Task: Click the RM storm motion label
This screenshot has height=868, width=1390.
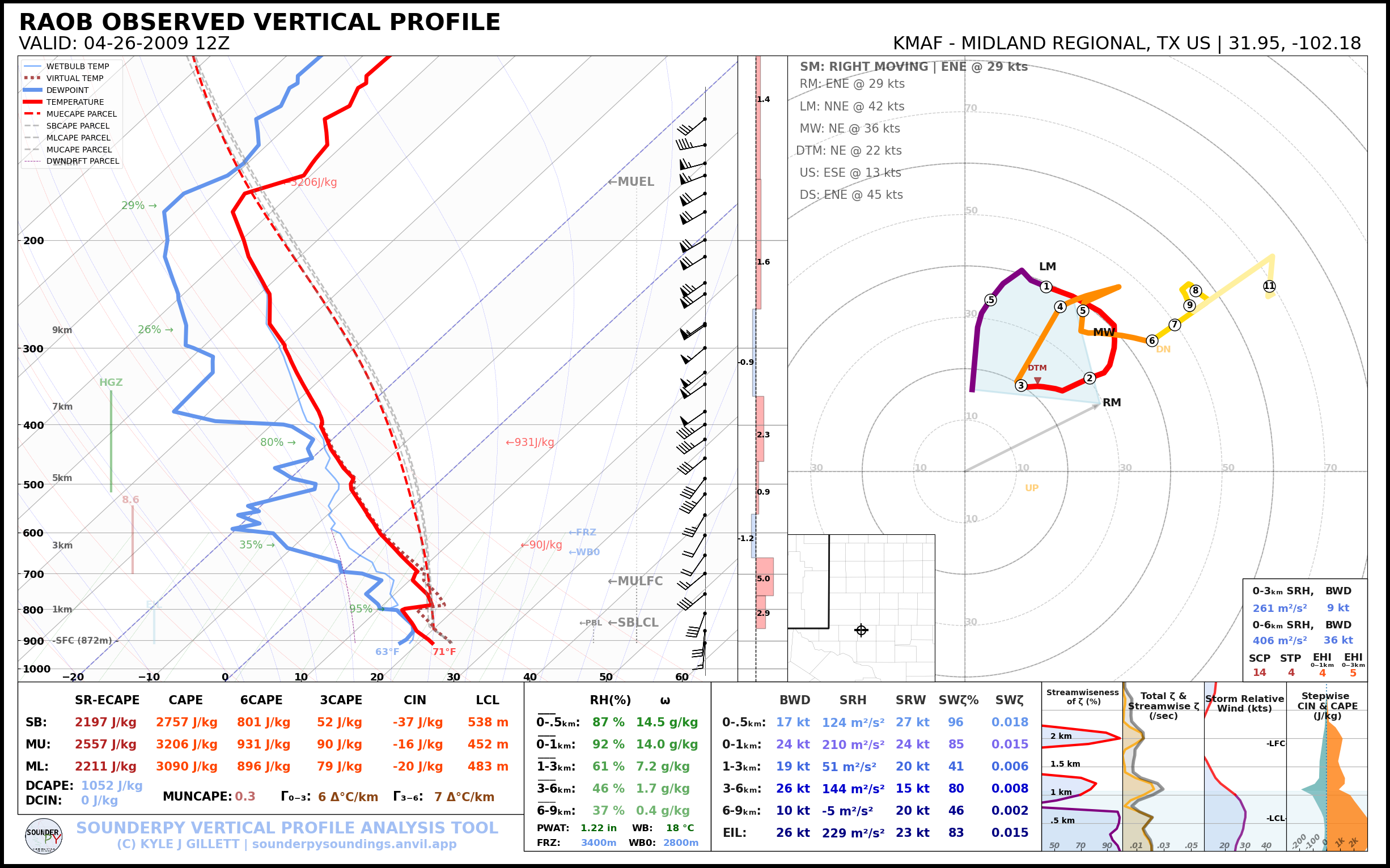Action: pyautogui.click(x=1112, y=402)
